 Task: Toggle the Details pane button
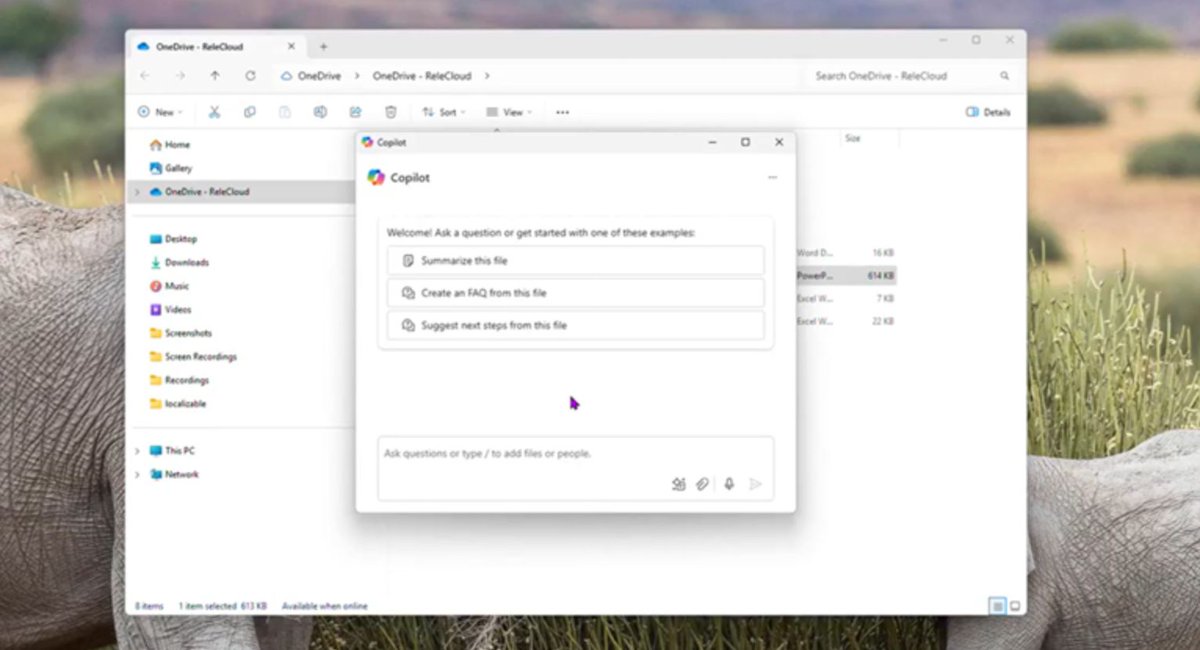pyautogui.click(x=988, y=112)
